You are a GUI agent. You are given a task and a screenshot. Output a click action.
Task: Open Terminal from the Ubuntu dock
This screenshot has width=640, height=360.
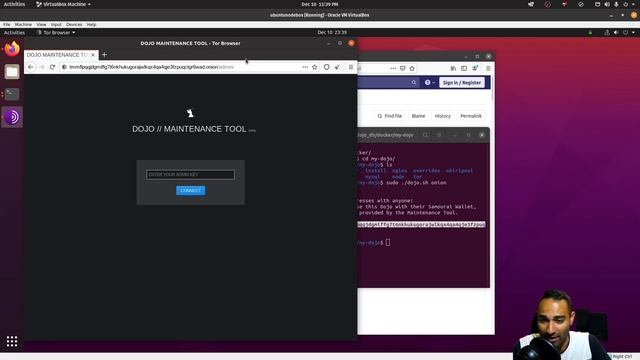click(12, 94)
